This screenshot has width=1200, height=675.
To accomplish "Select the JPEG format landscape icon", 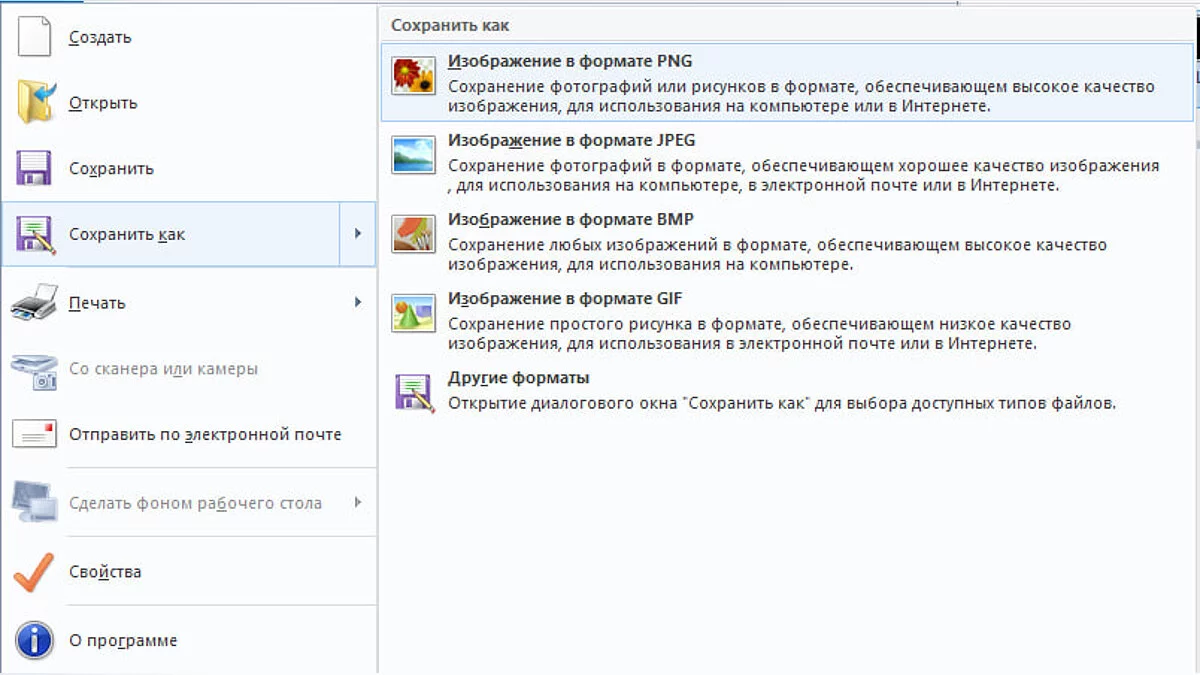I will [x=413, y=155].
